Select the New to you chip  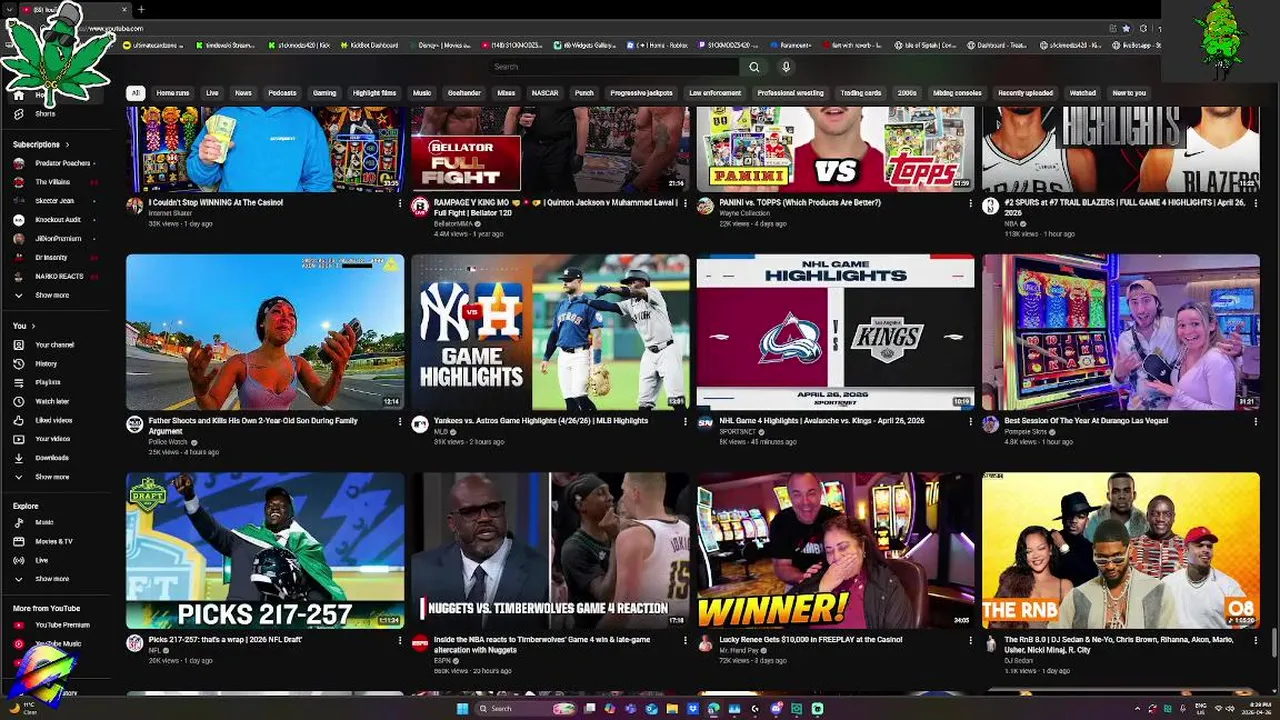coord(1129,93)
